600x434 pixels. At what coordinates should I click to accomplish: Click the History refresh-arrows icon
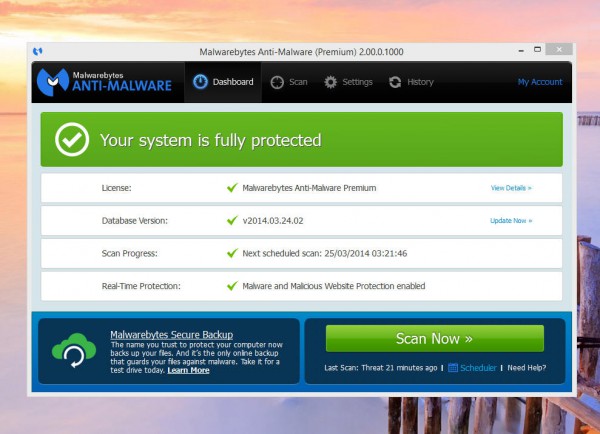point(395,82)
